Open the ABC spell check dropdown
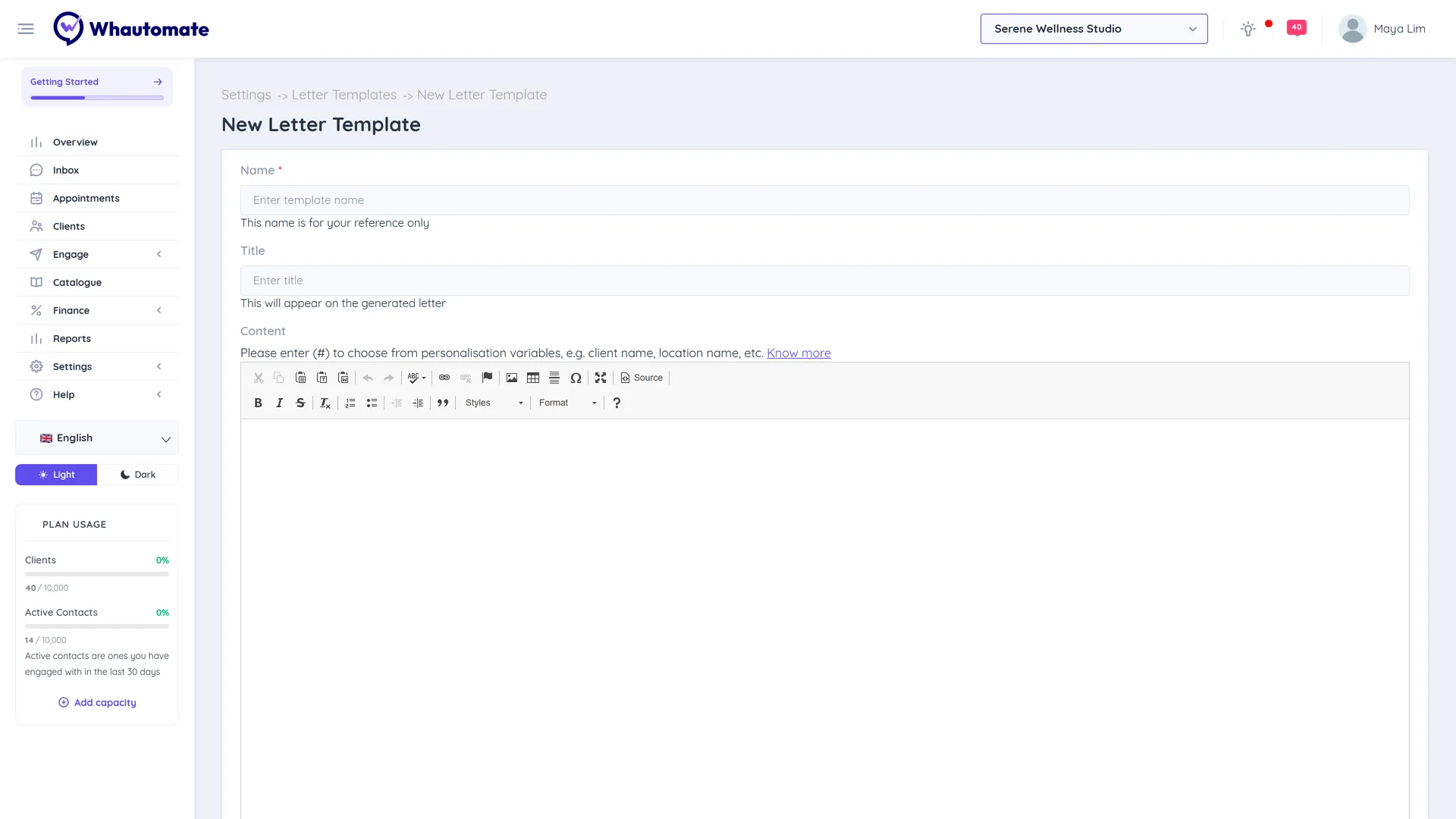 (x=416, y=378)
